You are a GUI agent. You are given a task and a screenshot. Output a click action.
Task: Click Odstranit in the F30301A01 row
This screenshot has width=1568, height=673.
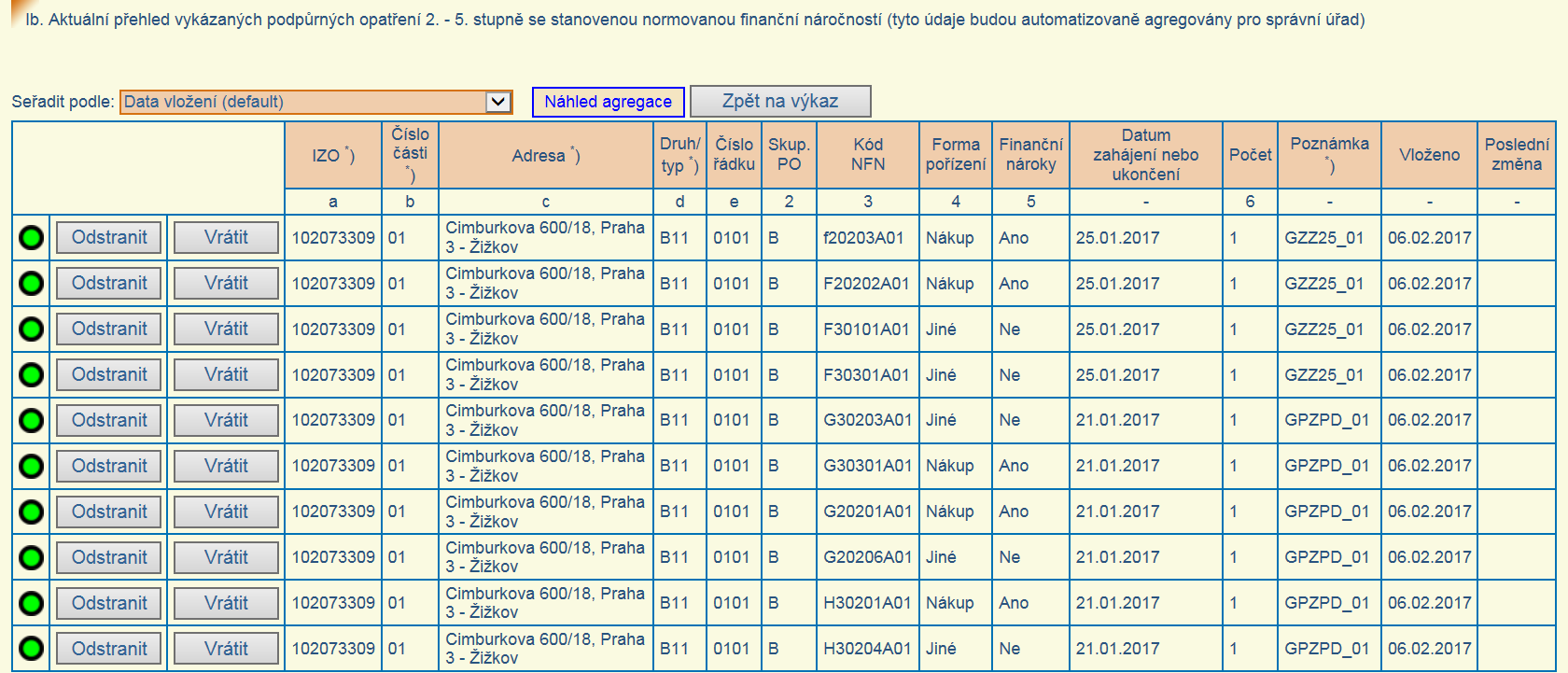pyautogui.click(x=109, y=374)
